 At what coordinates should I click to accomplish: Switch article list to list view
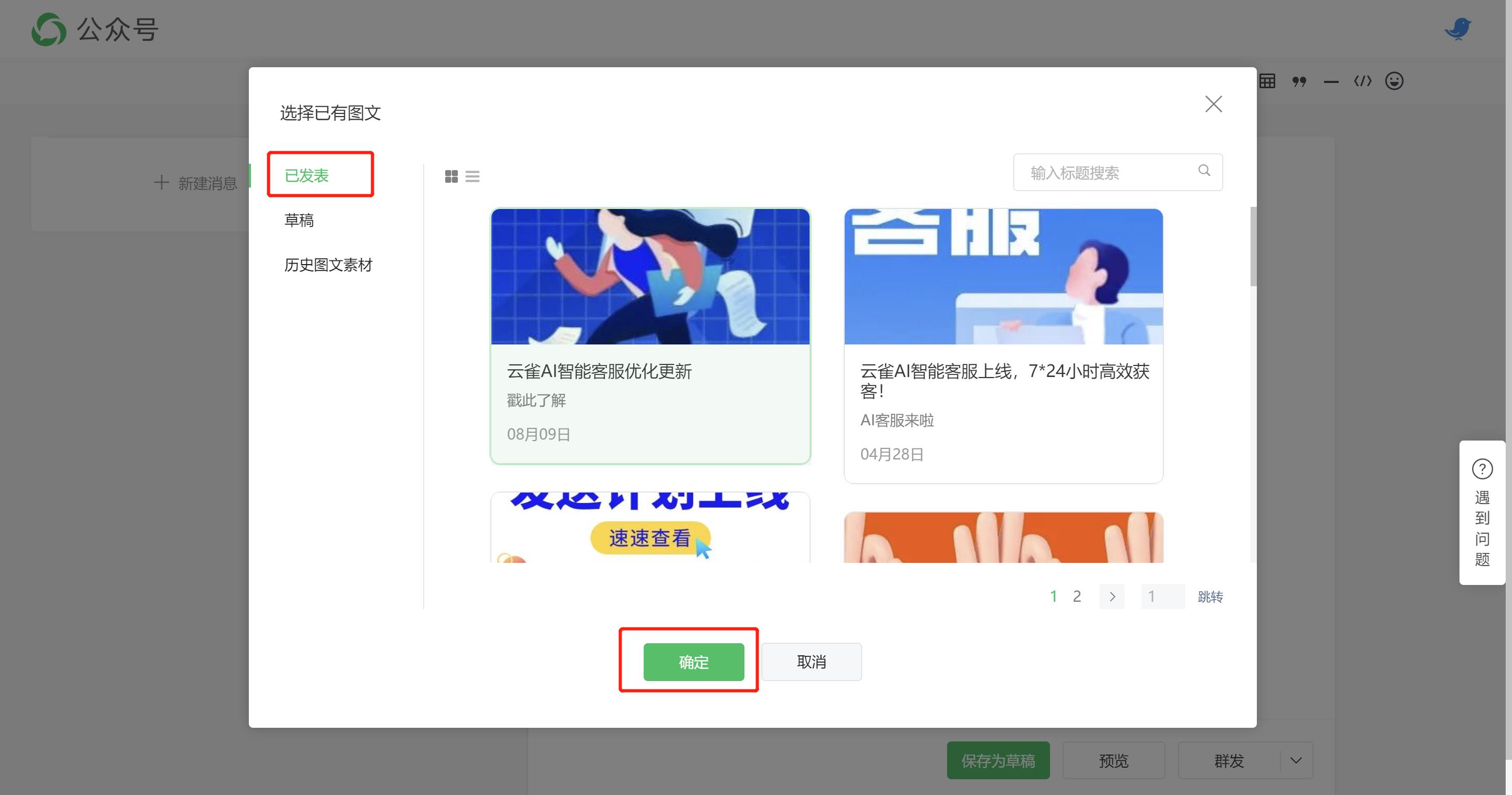pyautogui.click(x=472, y=176)
